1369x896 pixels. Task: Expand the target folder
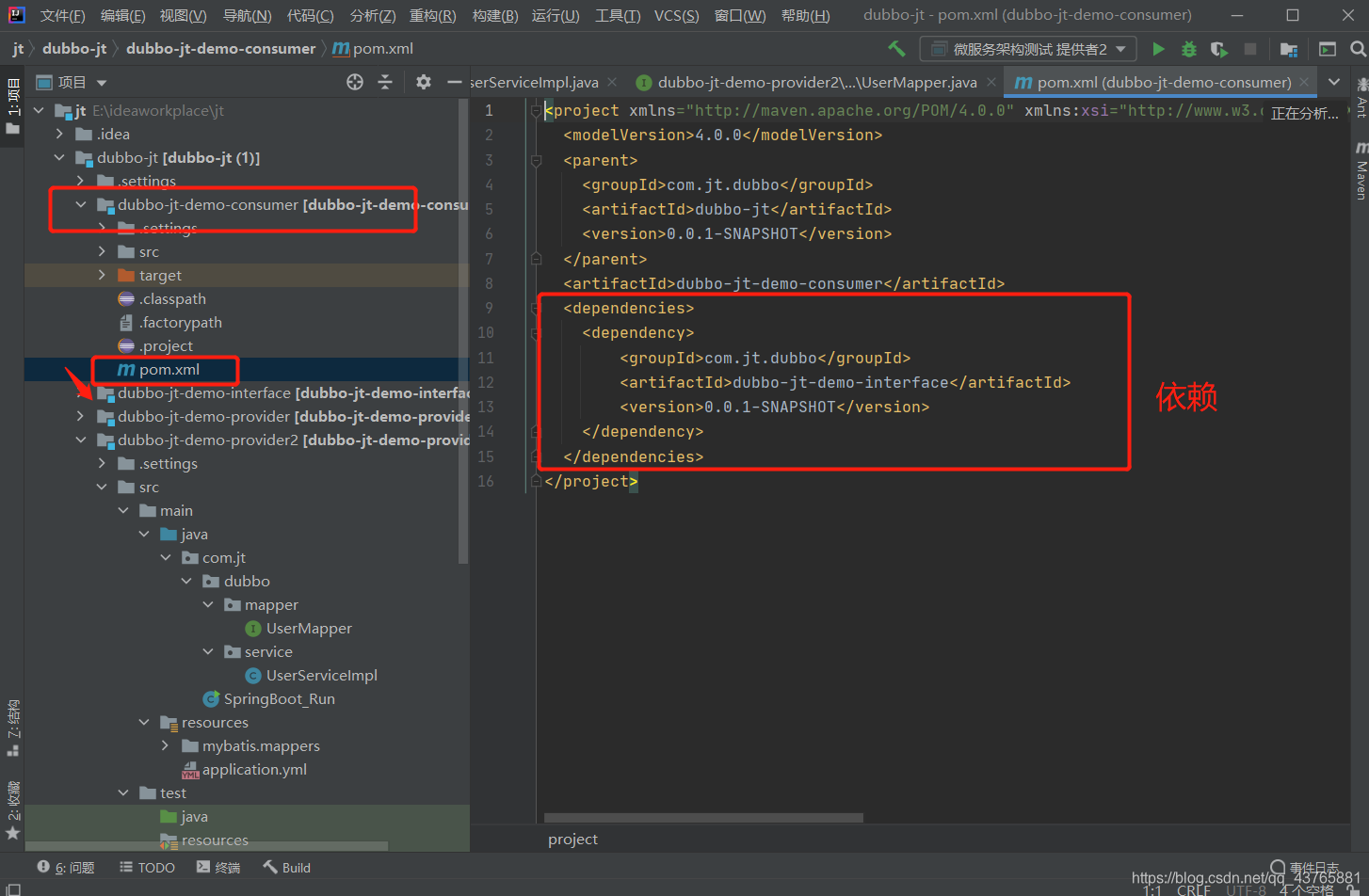coord(103,276)
